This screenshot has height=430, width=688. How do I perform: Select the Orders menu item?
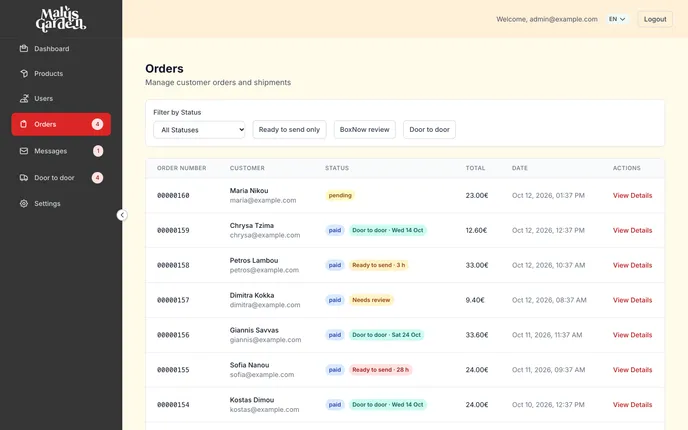61,124
